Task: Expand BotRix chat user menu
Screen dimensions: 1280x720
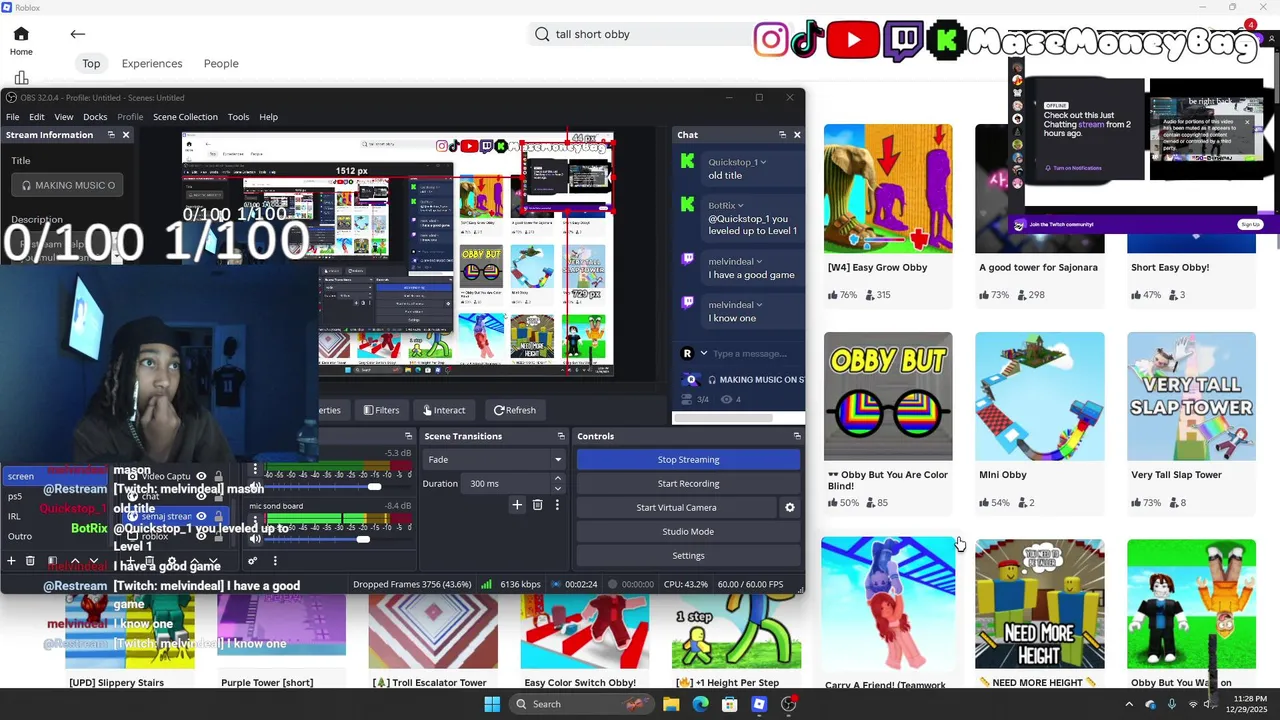Action: pos(740,206)
